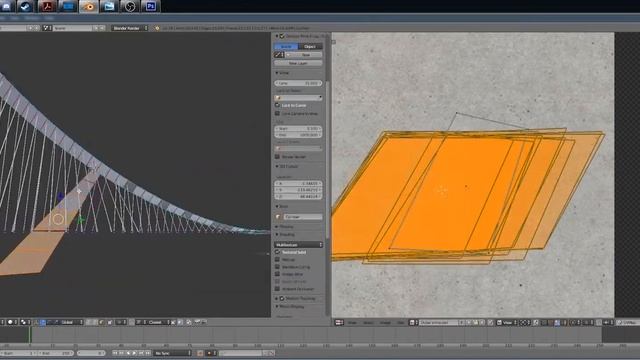Click the item name field

303,217
